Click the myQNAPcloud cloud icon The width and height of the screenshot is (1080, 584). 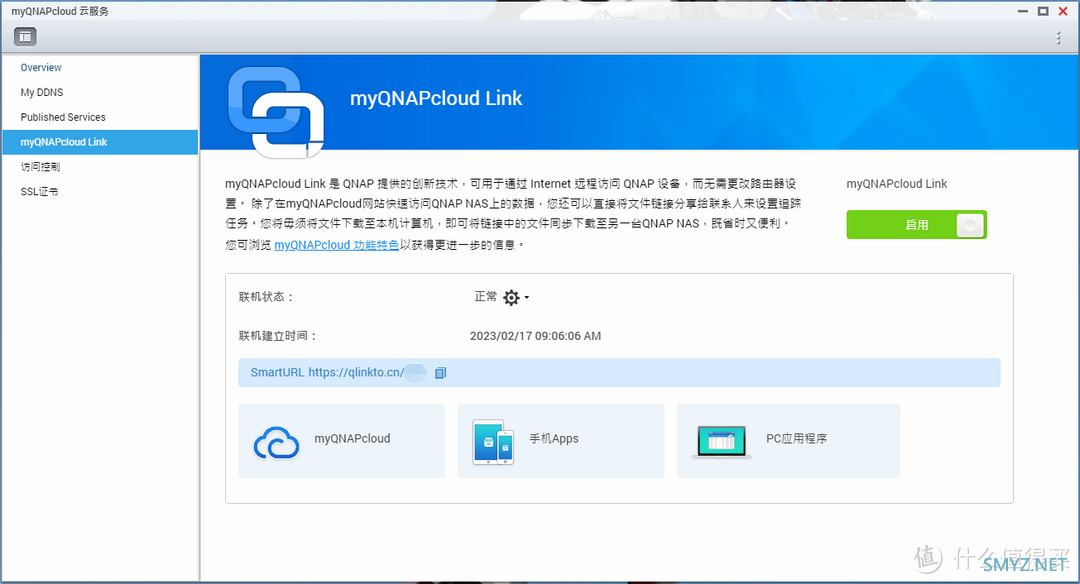(x=276, y=442)
